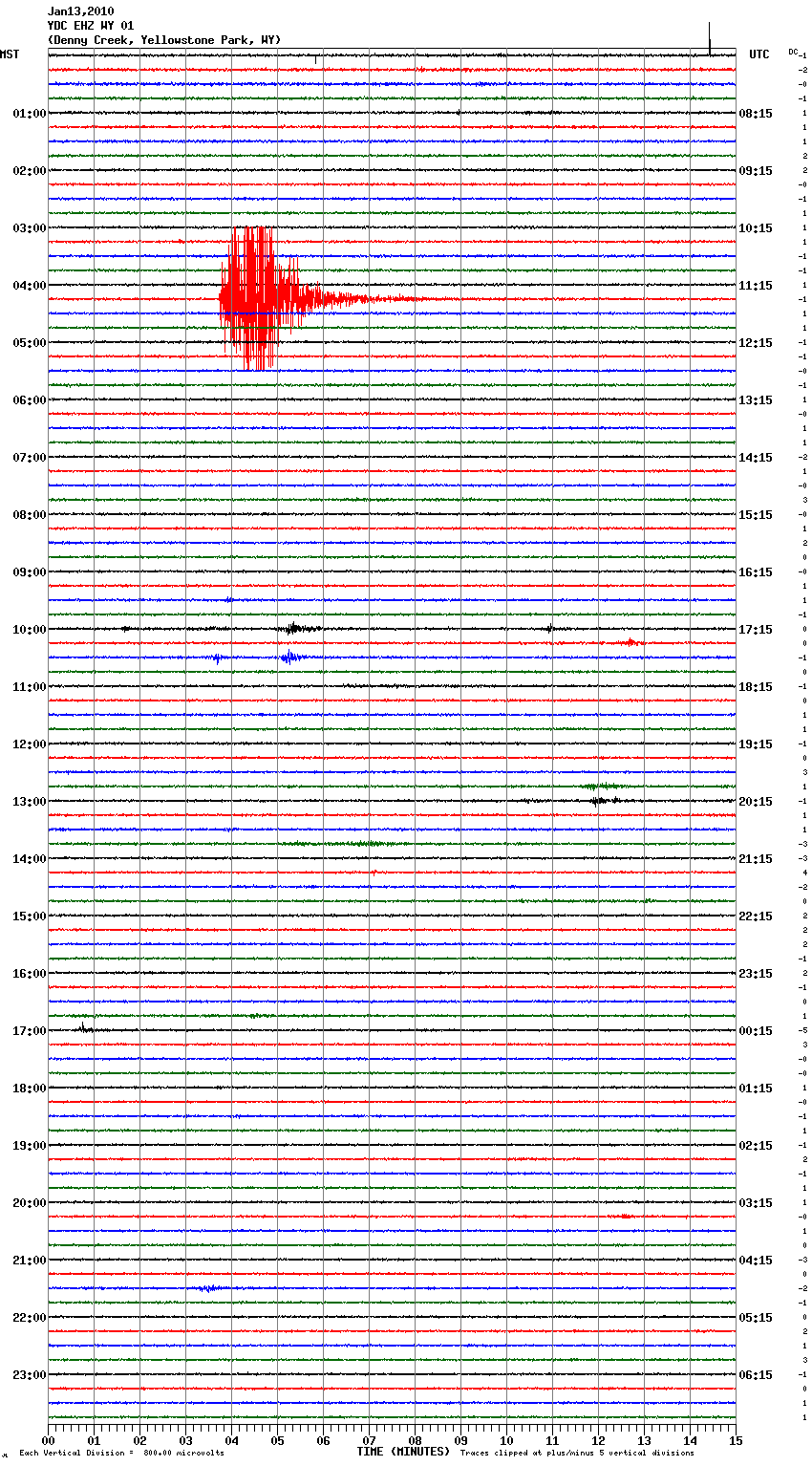Image resolution: width=812 pixels, height=1466 pixels.
Task: Click the 23:15 UTC time label
Action: (756, 974)
